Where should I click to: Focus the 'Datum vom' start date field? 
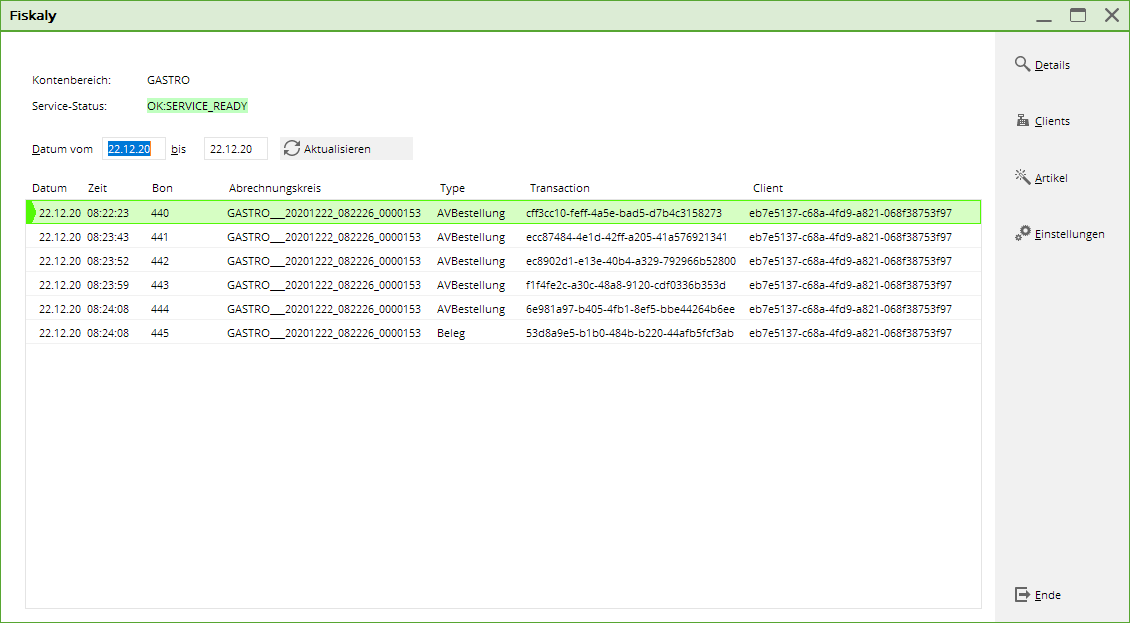(133, 149)
